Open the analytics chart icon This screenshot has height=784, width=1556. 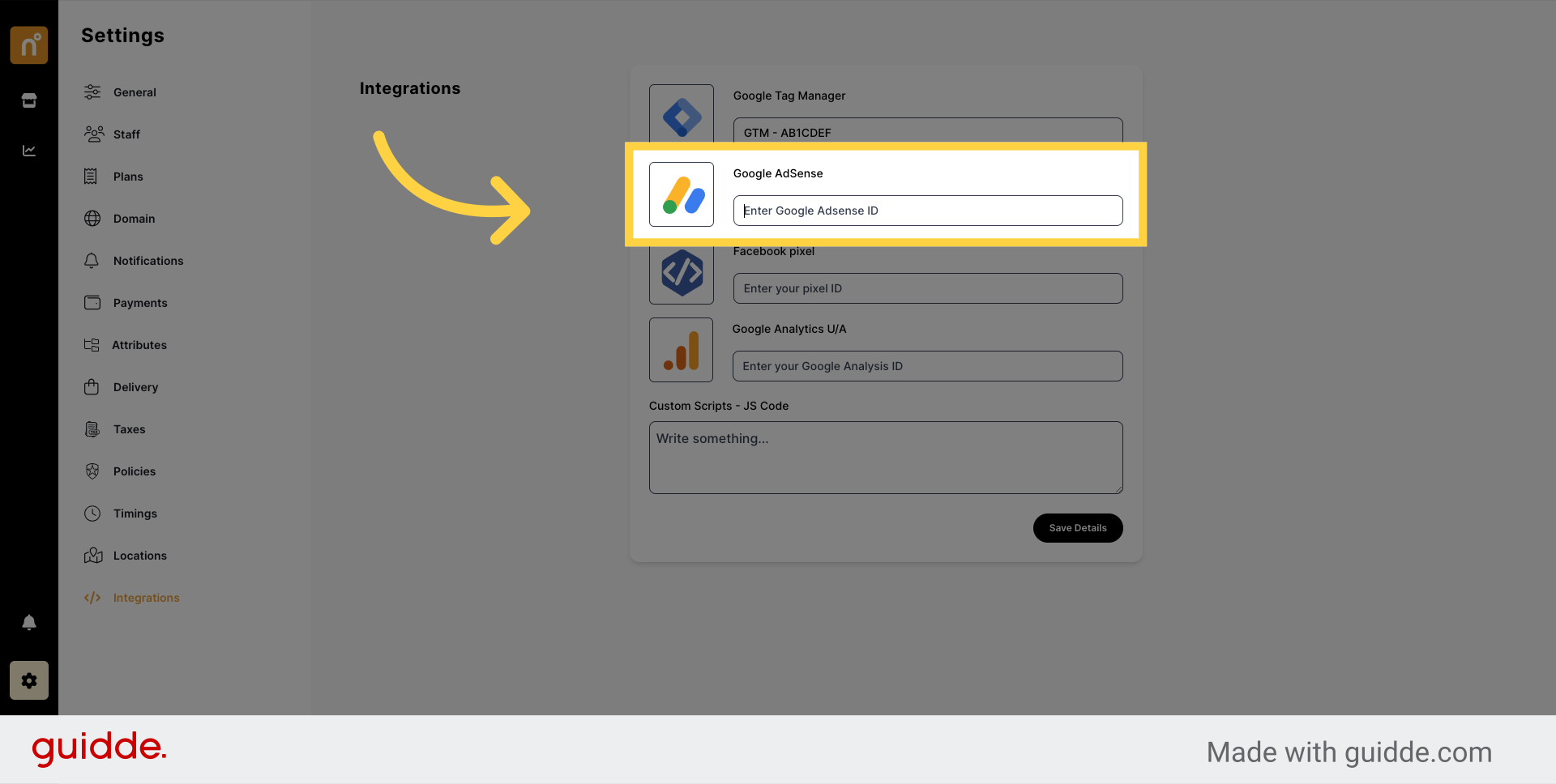pyautogui.click(x=29, y=151)
